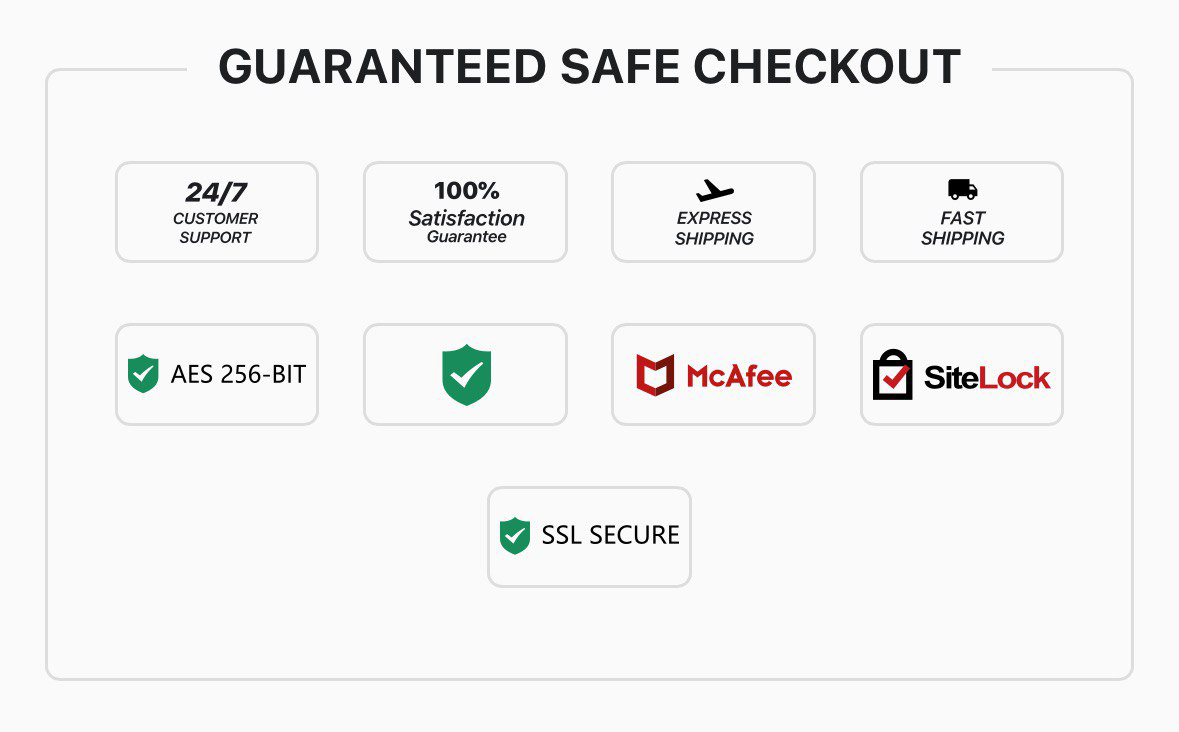Click the AES 256-BIT text label

click(x=238, y=374)
